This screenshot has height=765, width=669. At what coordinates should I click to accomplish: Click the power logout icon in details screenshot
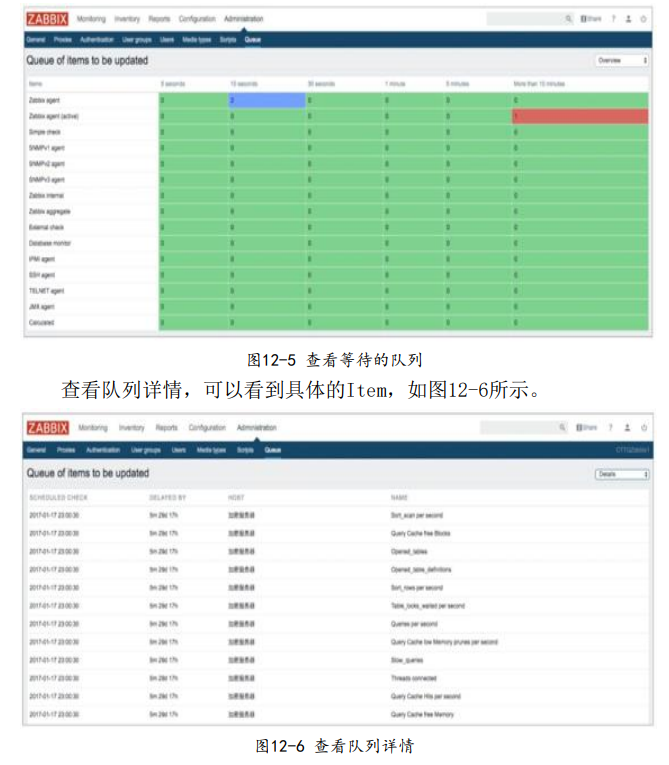click(x=644, y=427)
